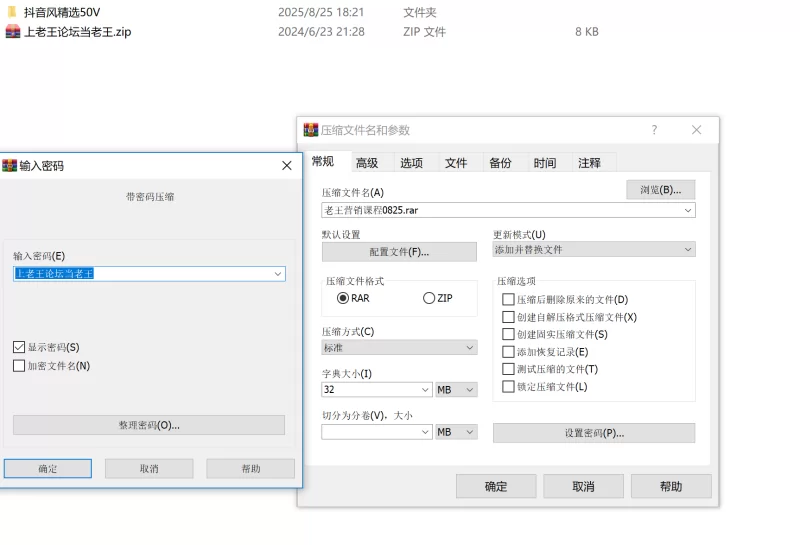The image size is (800, 545).
Task: Switch to the 备份 tab
Action: [x=501, y=163]
